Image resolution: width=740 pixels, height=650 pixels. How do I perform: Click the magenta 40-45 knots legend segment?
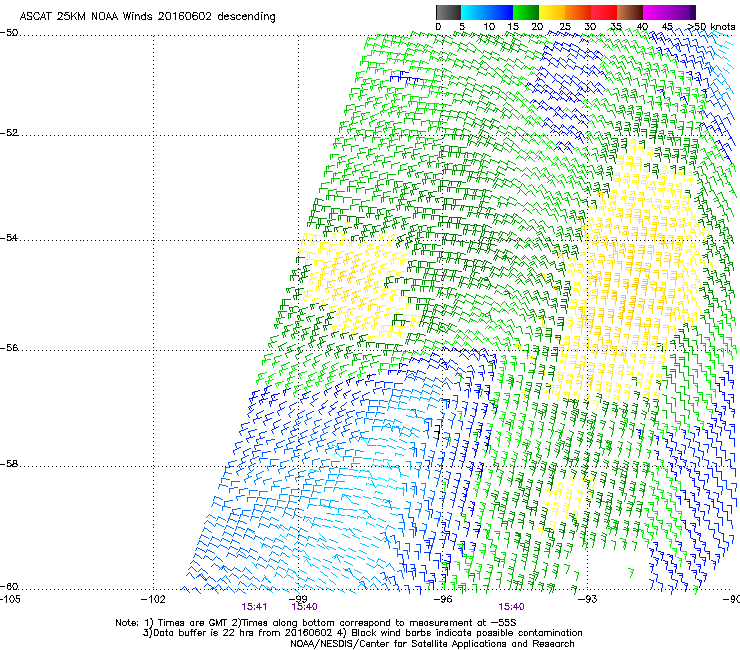(656, 12)
